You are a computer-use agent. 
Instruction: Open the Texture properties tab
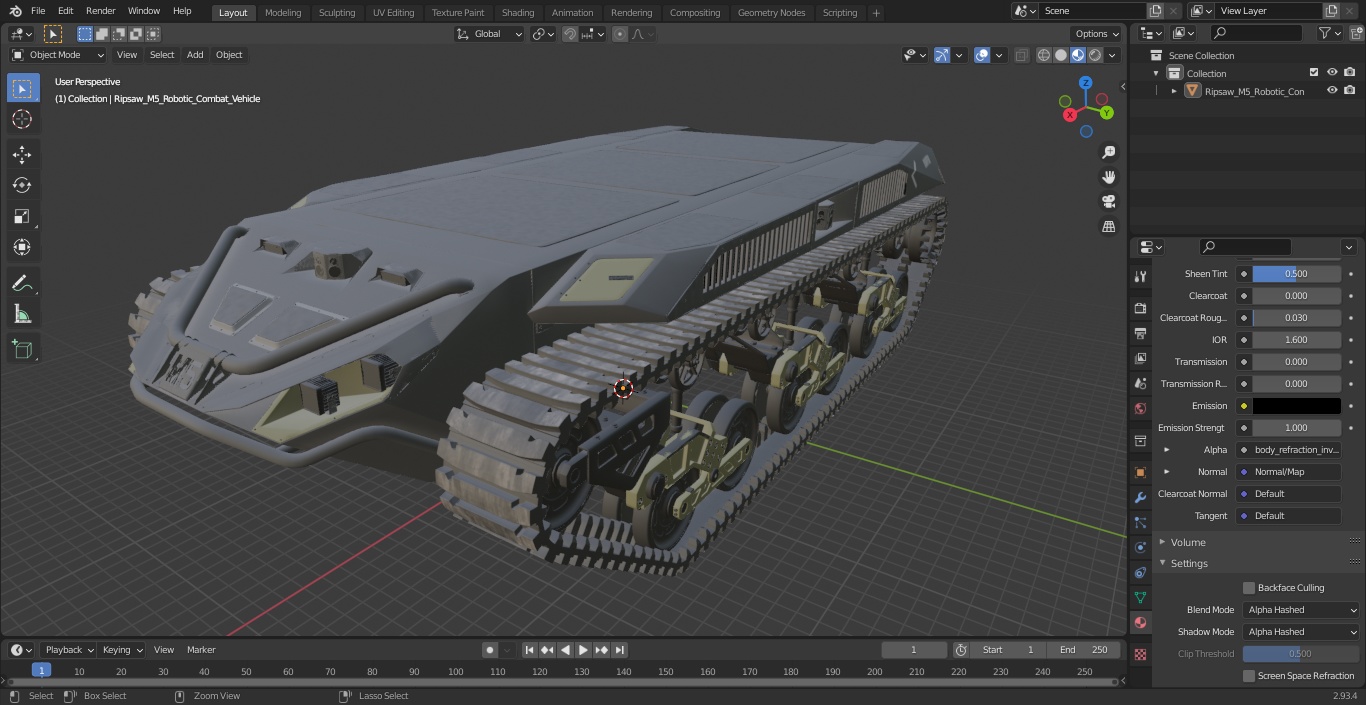(1140, 654)
